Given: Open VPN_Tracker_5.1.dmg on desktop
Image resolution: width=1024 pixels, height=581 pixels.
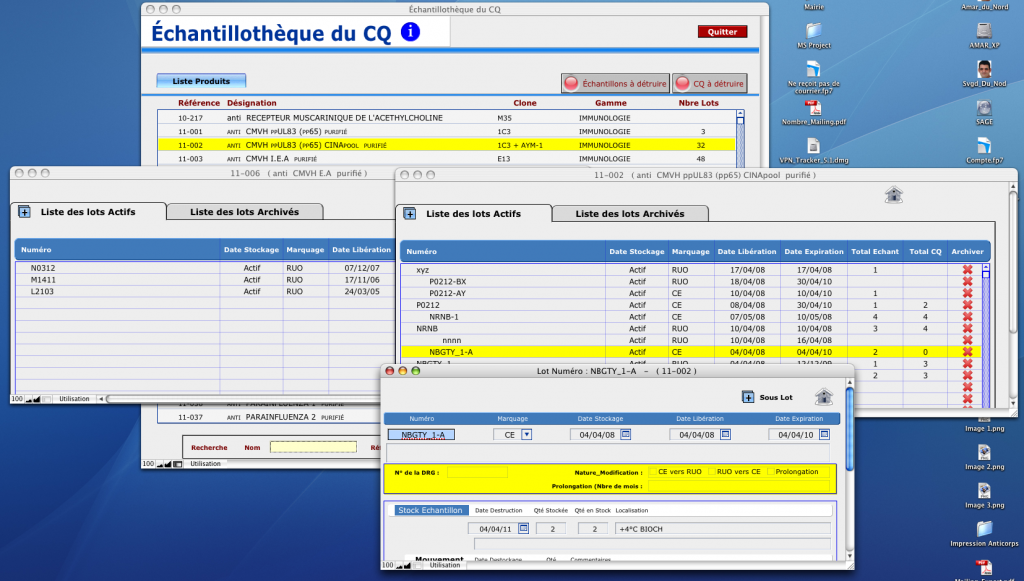Looking at the screenshot, I should coord(814,150).
